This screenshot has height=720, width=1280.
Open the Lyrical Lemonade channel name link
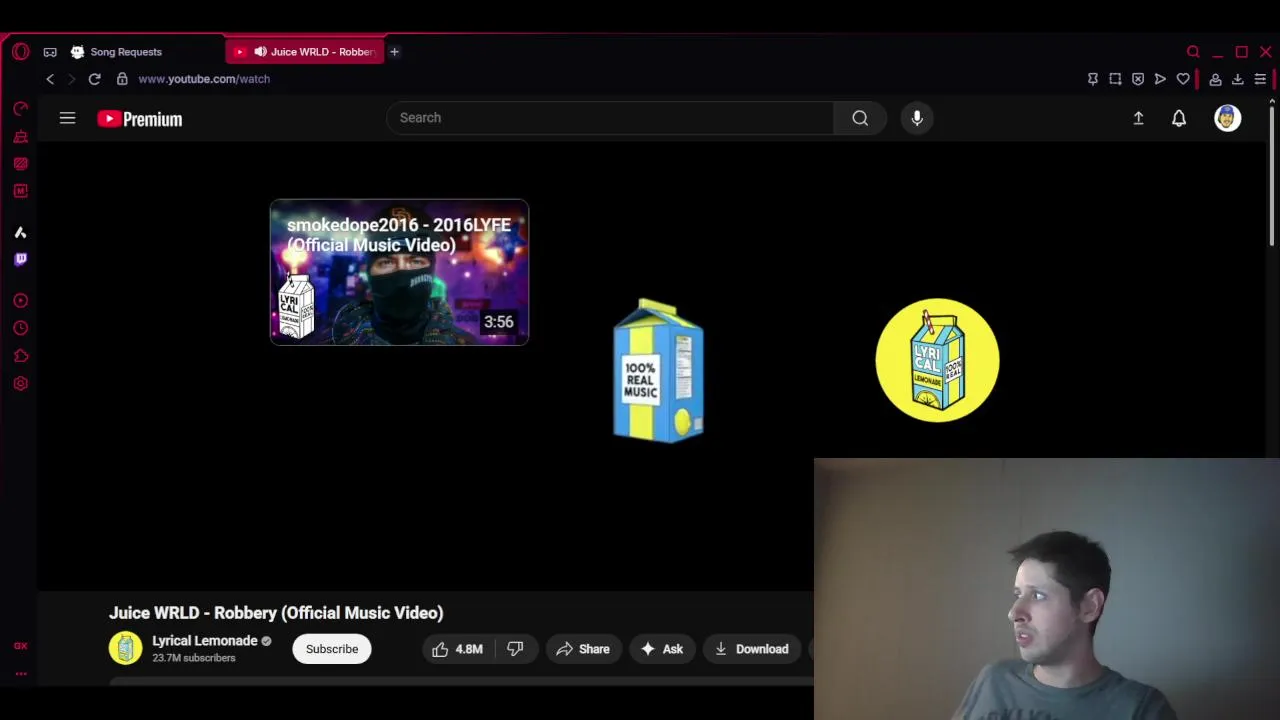tap(205, 641)
